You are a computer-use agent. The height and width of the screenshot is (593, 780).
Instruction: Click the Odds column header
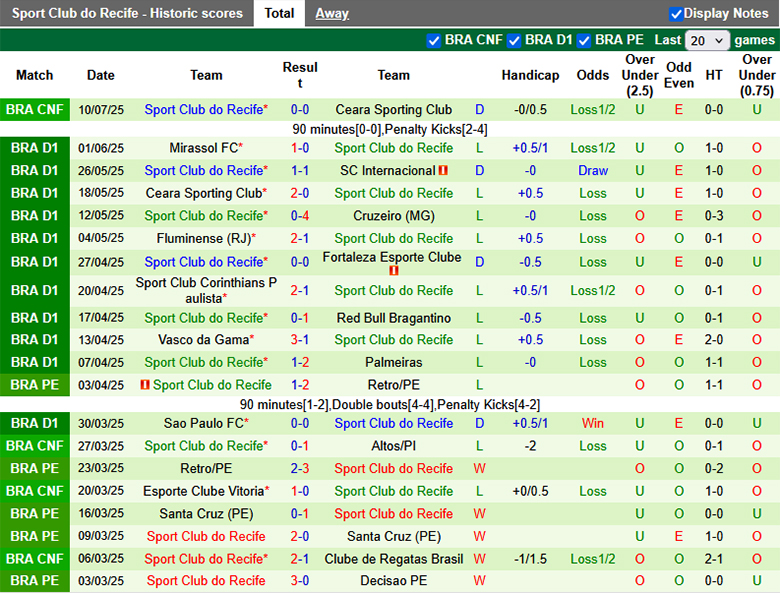pyautogui.click(x=592, y=75)
